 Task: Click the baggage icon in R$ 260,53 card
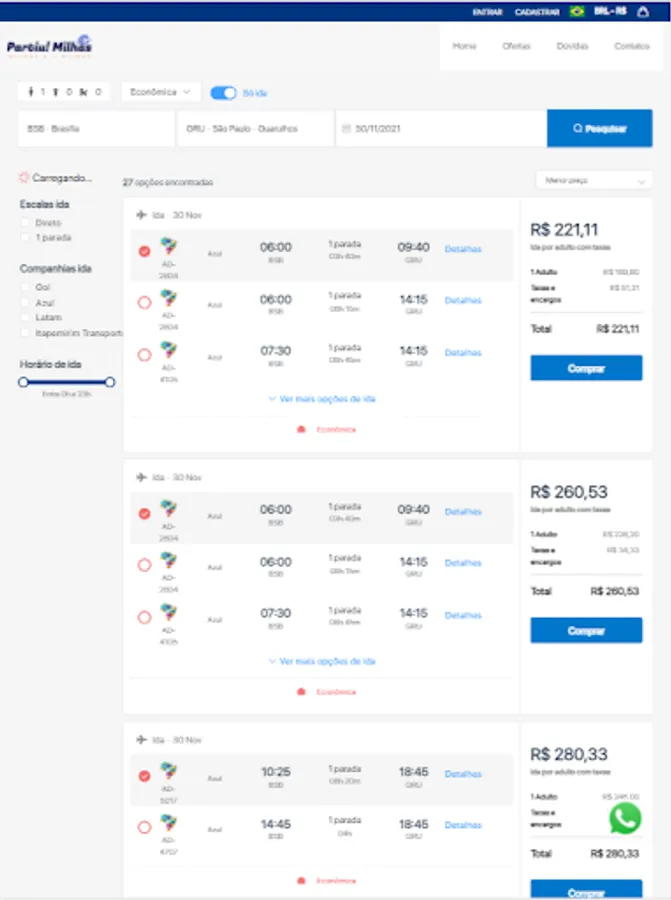[x=301, y=692]
